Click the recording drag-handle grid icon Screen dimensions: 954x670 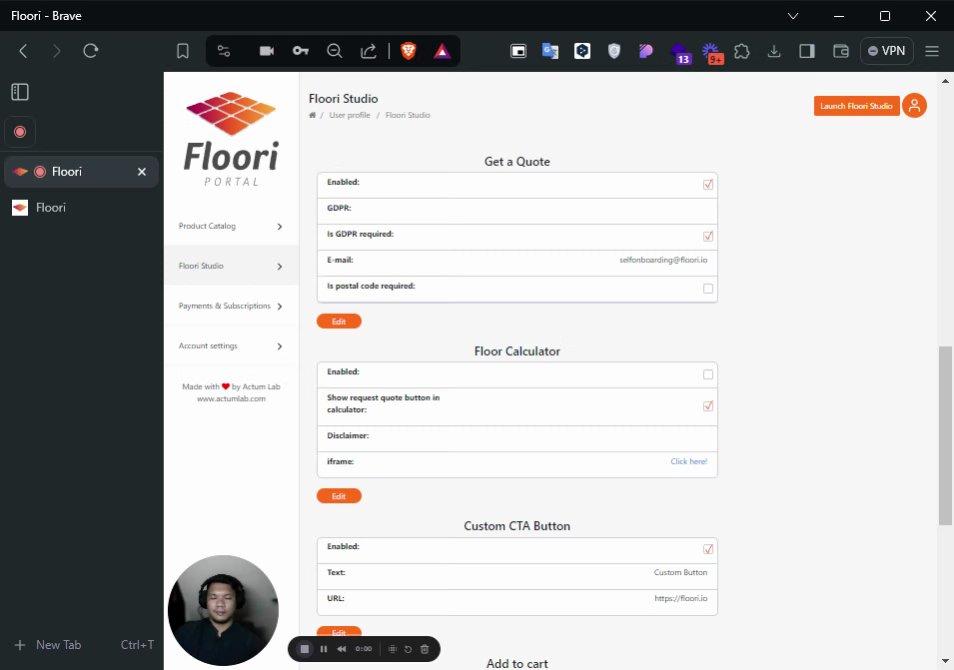[x=392, y=649]
